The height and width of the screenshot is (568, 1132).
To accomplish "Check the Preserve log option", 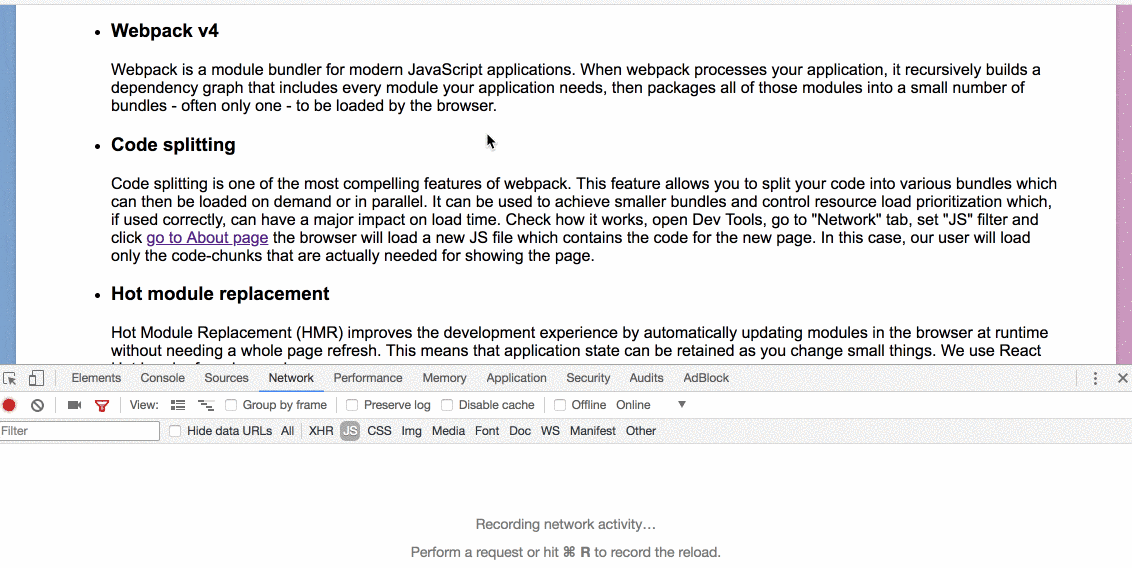I will click(352, 405).
